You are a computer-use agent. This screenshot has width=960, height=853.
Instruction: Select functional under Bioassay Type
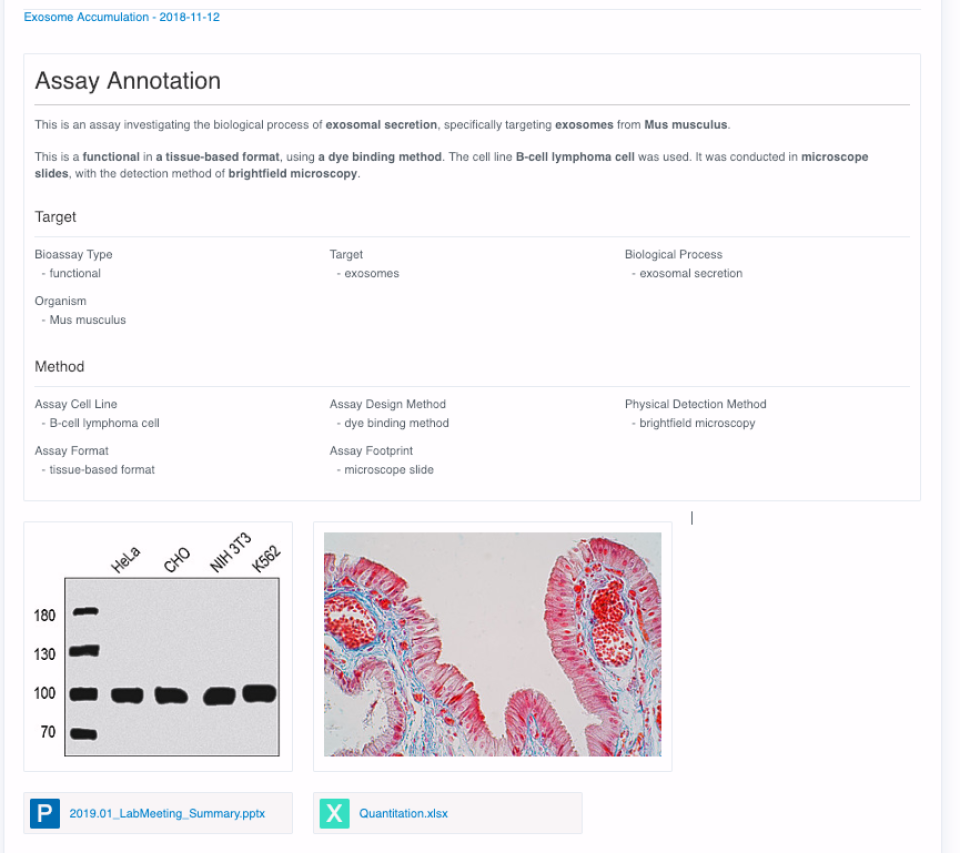(x=72, y=273)
